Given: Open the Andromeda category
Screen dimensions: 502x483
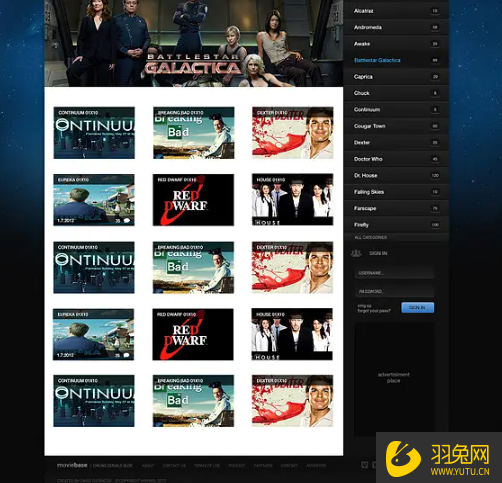Looking at the screenshot, I should pyautogui.click(x=396, y=27).
